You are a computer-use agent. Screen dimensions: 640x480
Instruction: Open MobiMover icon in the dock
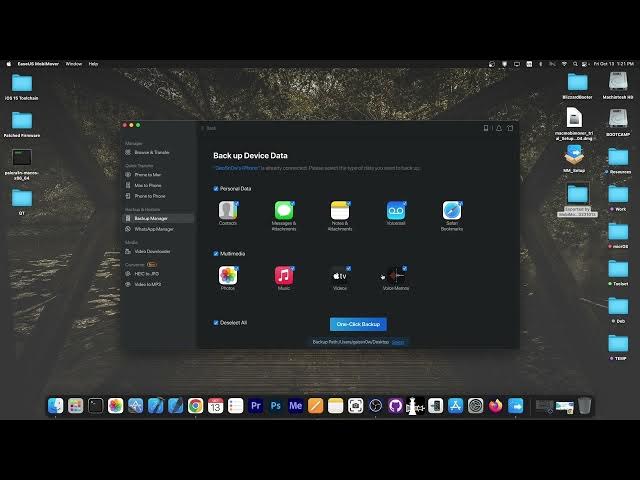(x=516, y=406)
